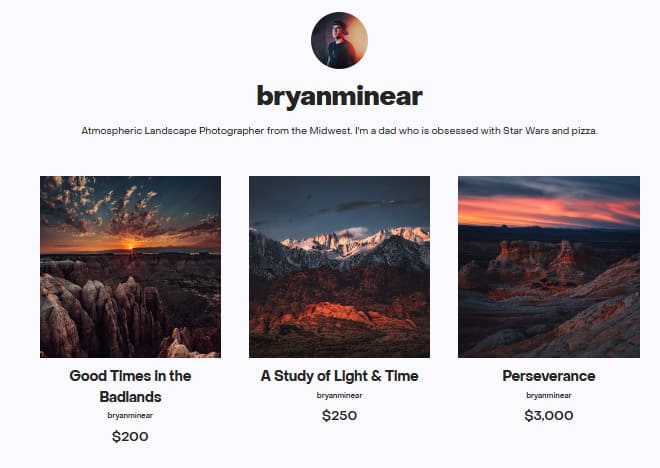Click the pink clouds in the Perseverance image

pos(549,210)
